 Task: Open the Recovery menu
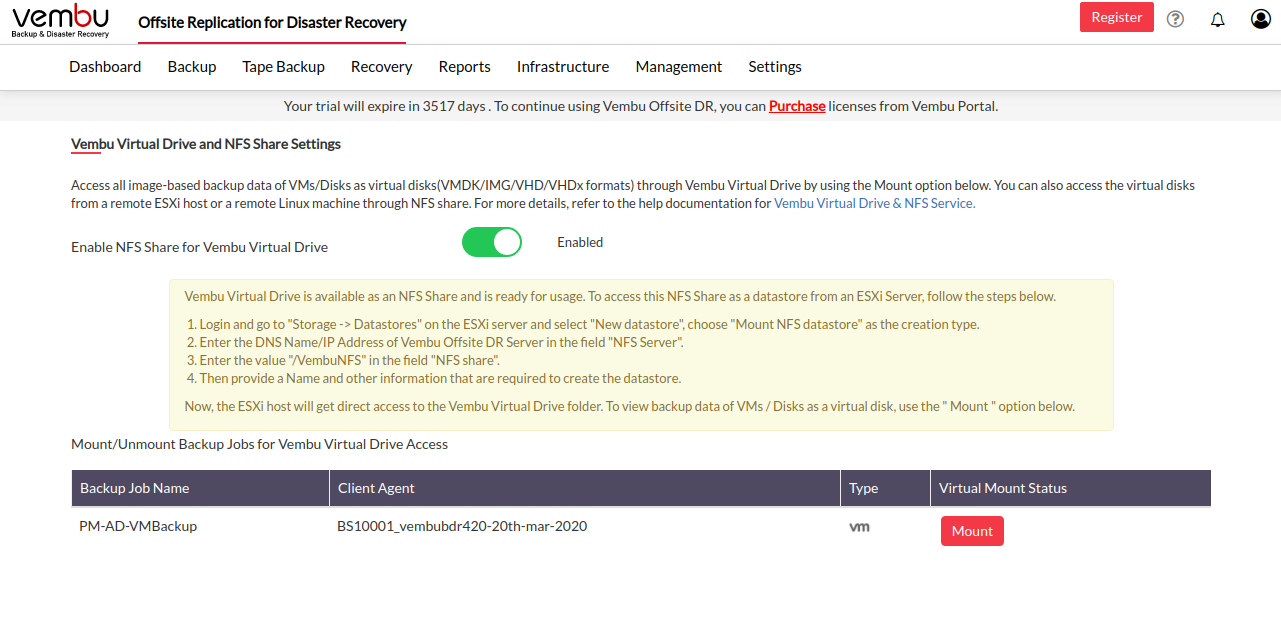[381, 67]
